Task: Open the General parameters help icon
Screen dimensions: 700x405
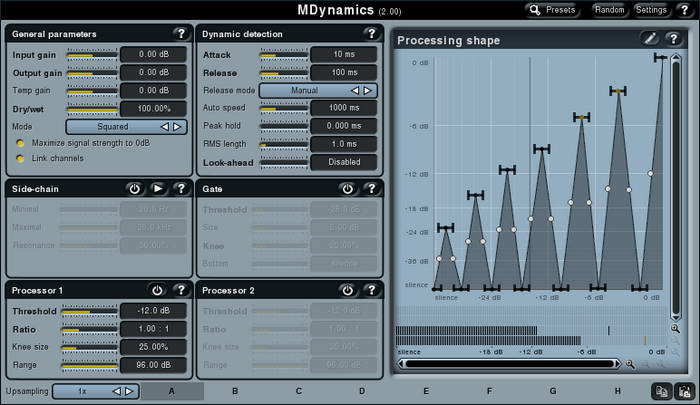Action: pos(181,33)
